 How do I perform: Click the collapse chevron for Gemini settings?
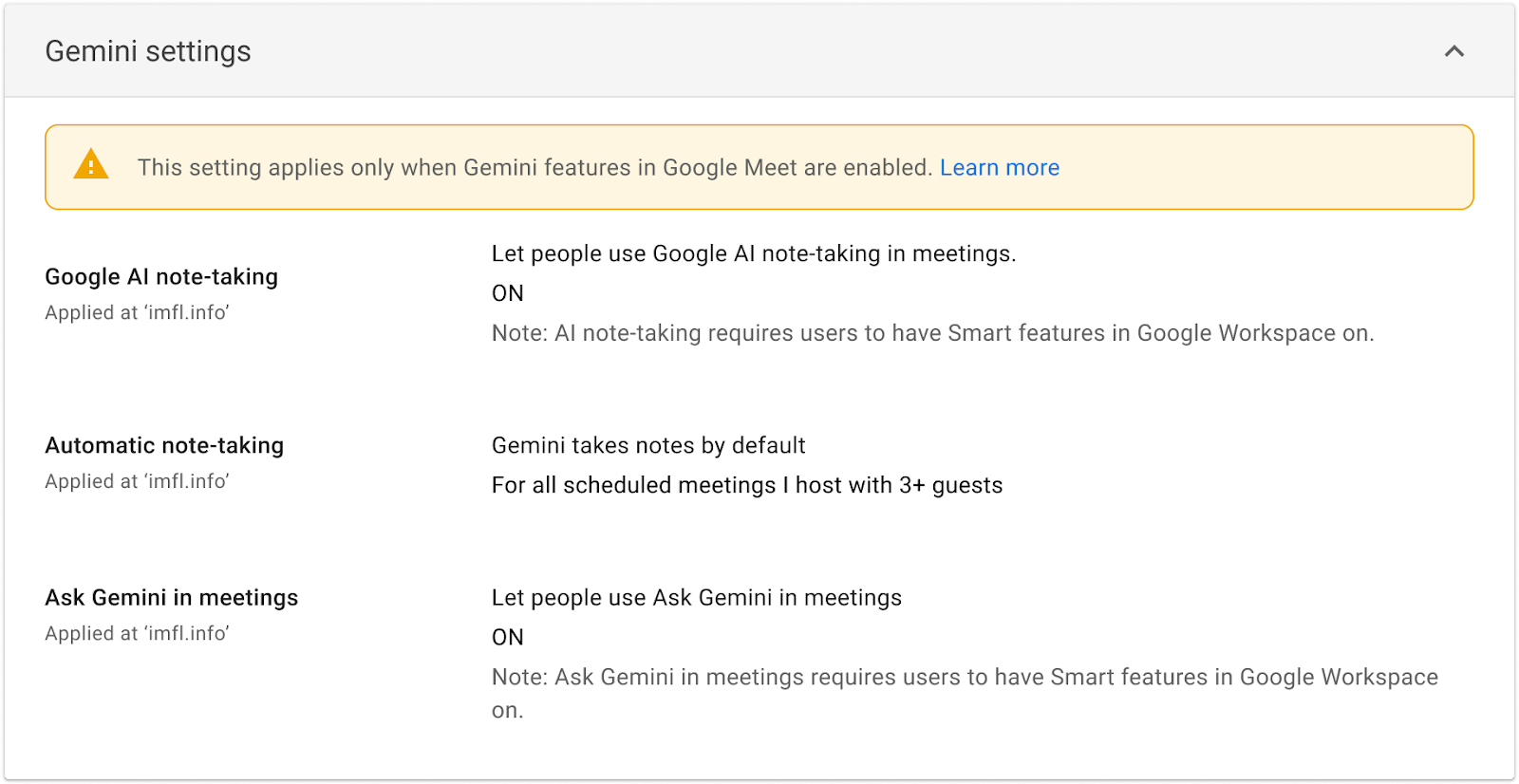(1454, 51)
